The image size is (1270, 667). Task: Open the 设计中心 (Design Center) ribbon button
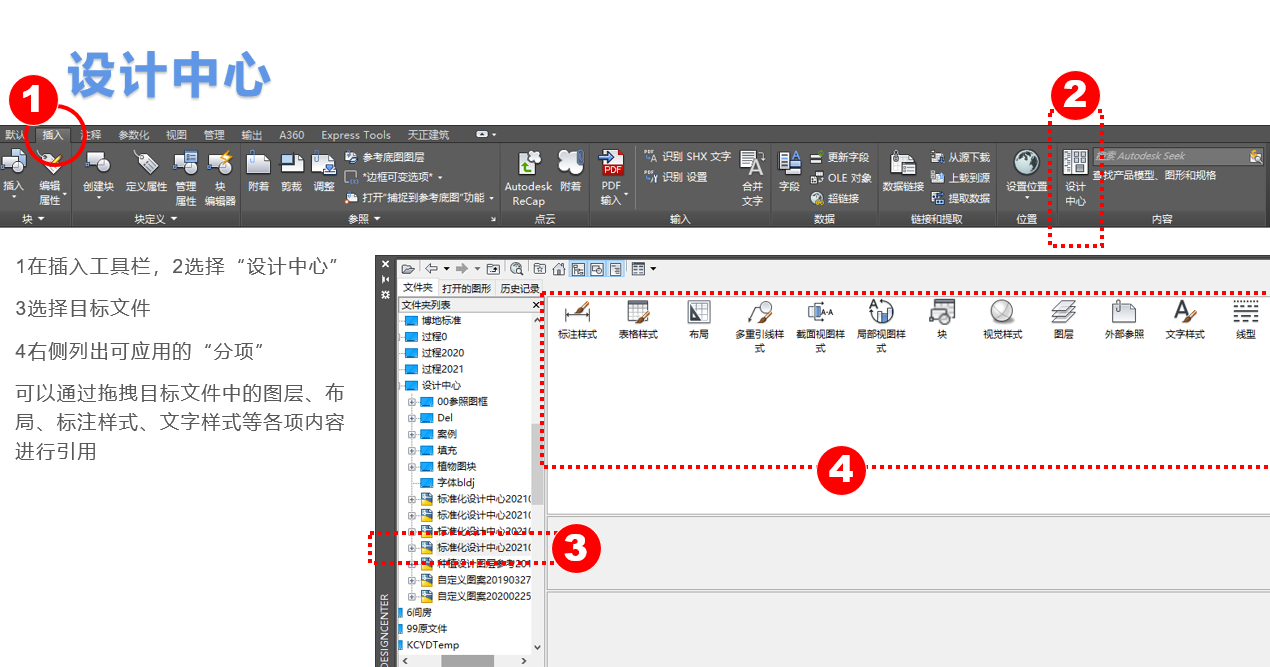(1075, 177)
